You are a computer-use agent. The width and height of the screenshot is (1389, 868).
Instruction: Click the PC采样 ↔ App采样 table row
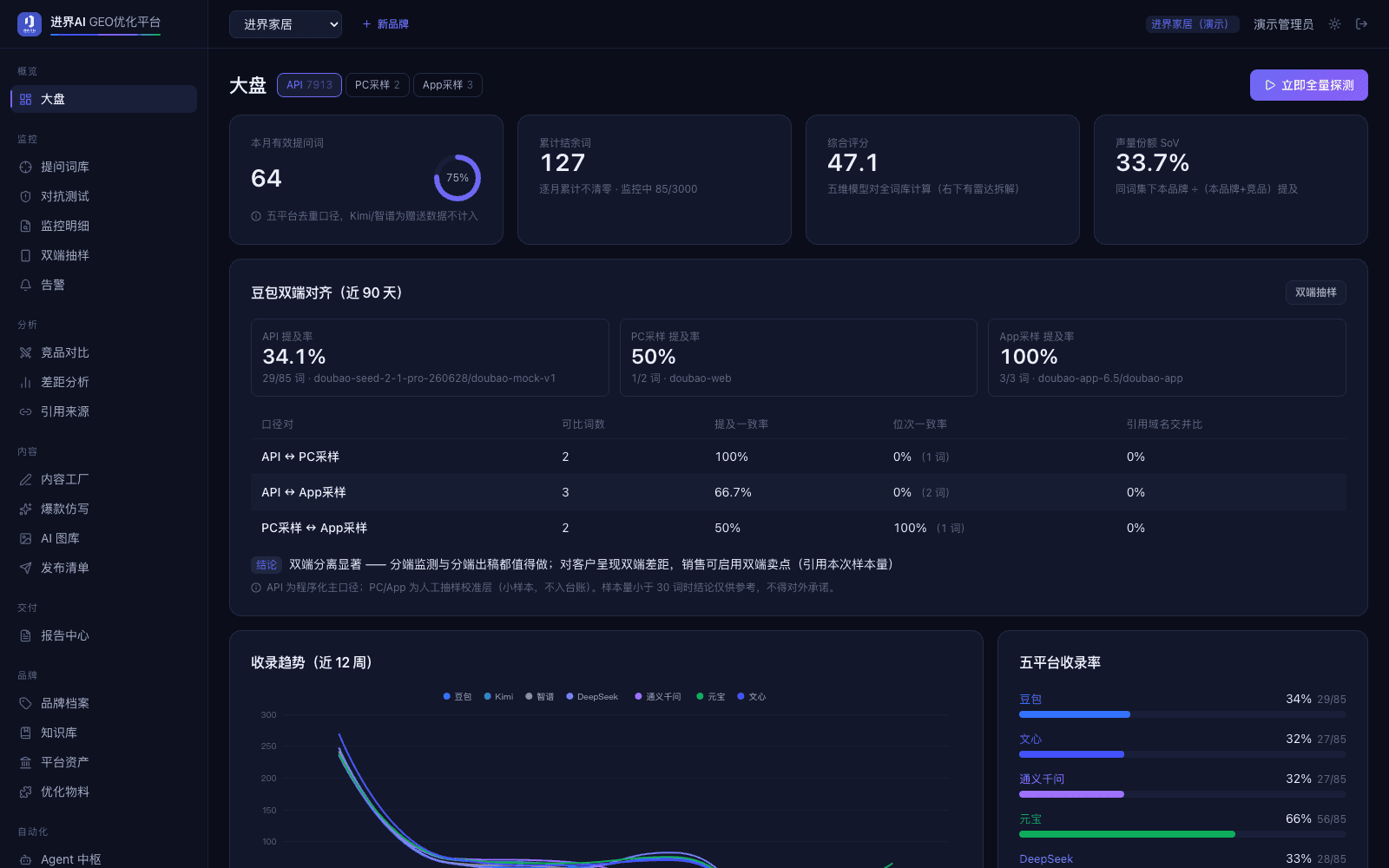tap(799, 528)
